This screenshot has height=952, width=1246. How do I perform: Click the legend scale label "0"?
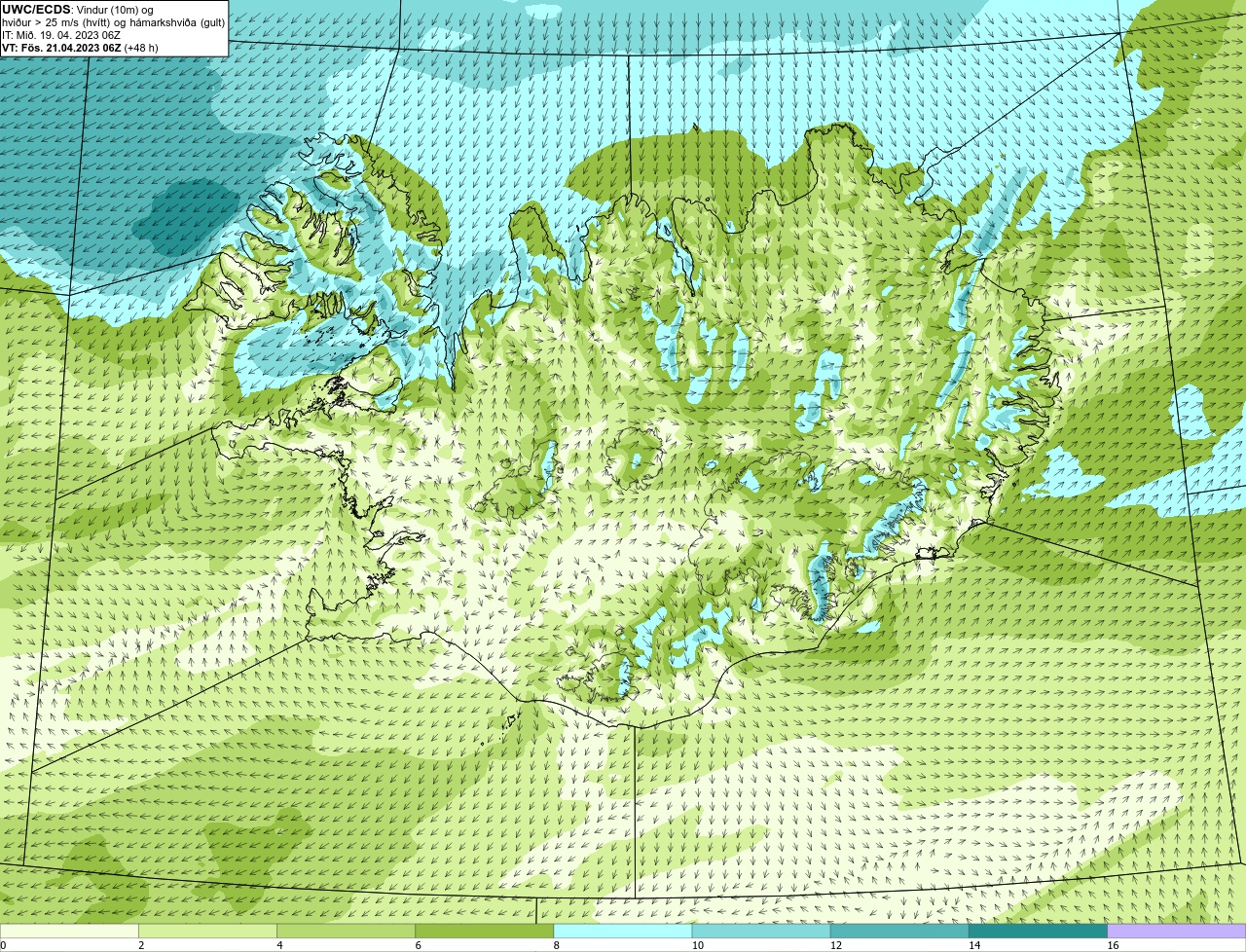4,945
